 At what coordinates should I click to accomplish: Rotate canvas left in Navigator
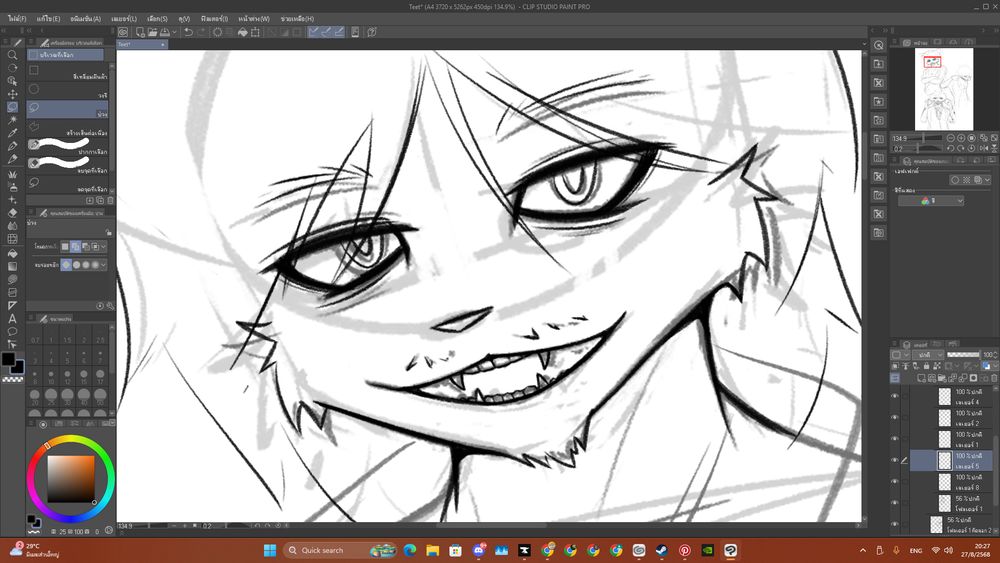coord(950,148)
